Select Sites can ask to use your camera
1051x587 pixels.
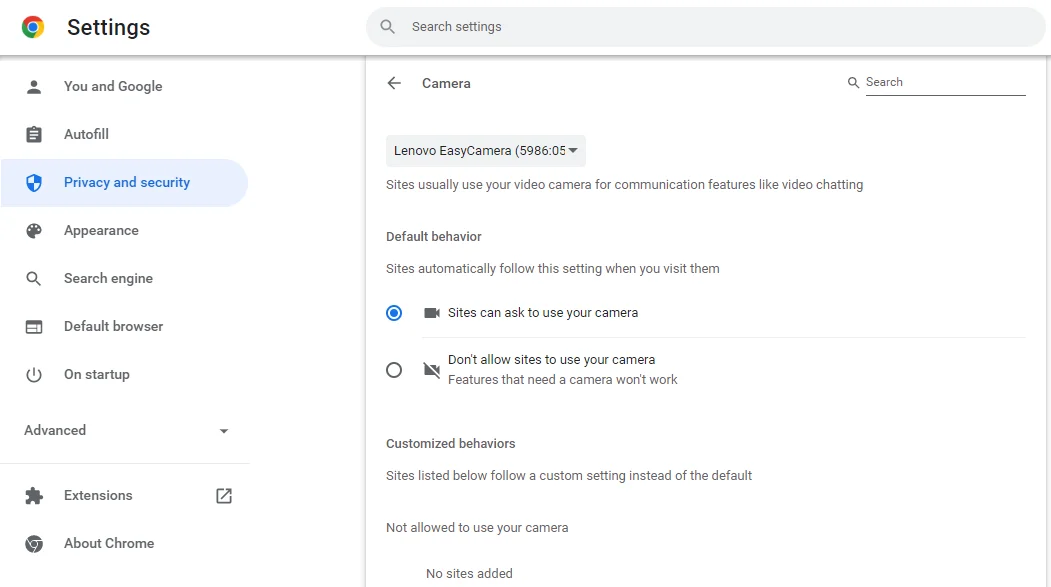coord(394,313)
